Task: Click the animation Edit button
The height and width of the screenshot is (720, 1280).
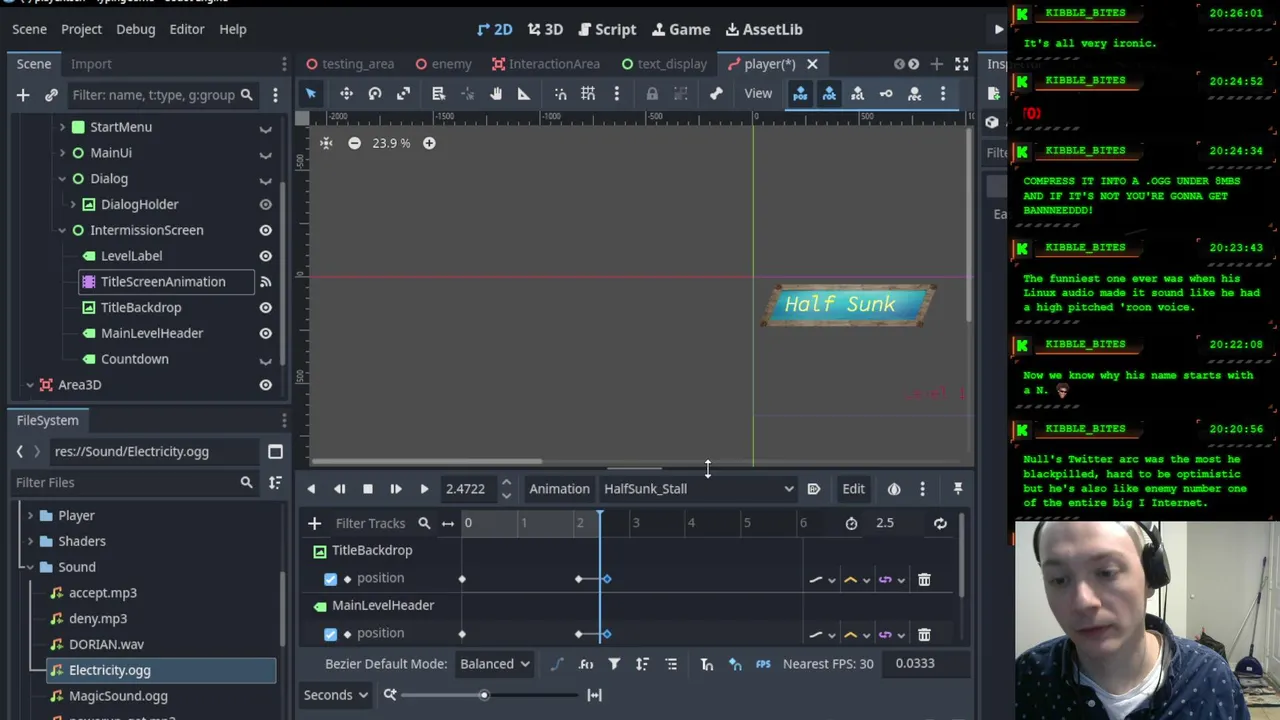Action: 853,489
